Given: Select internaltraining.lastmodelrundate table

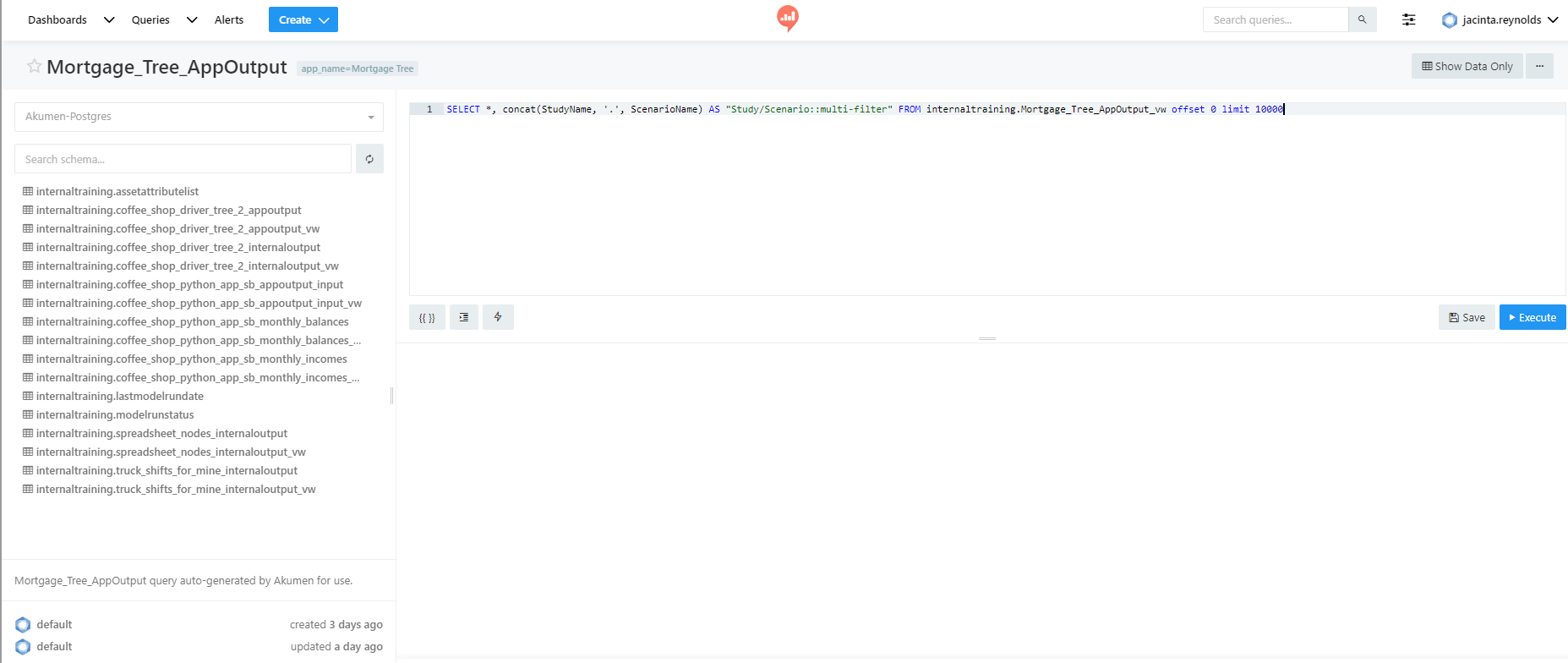Looking at the screenshot, I should (120, 396).
